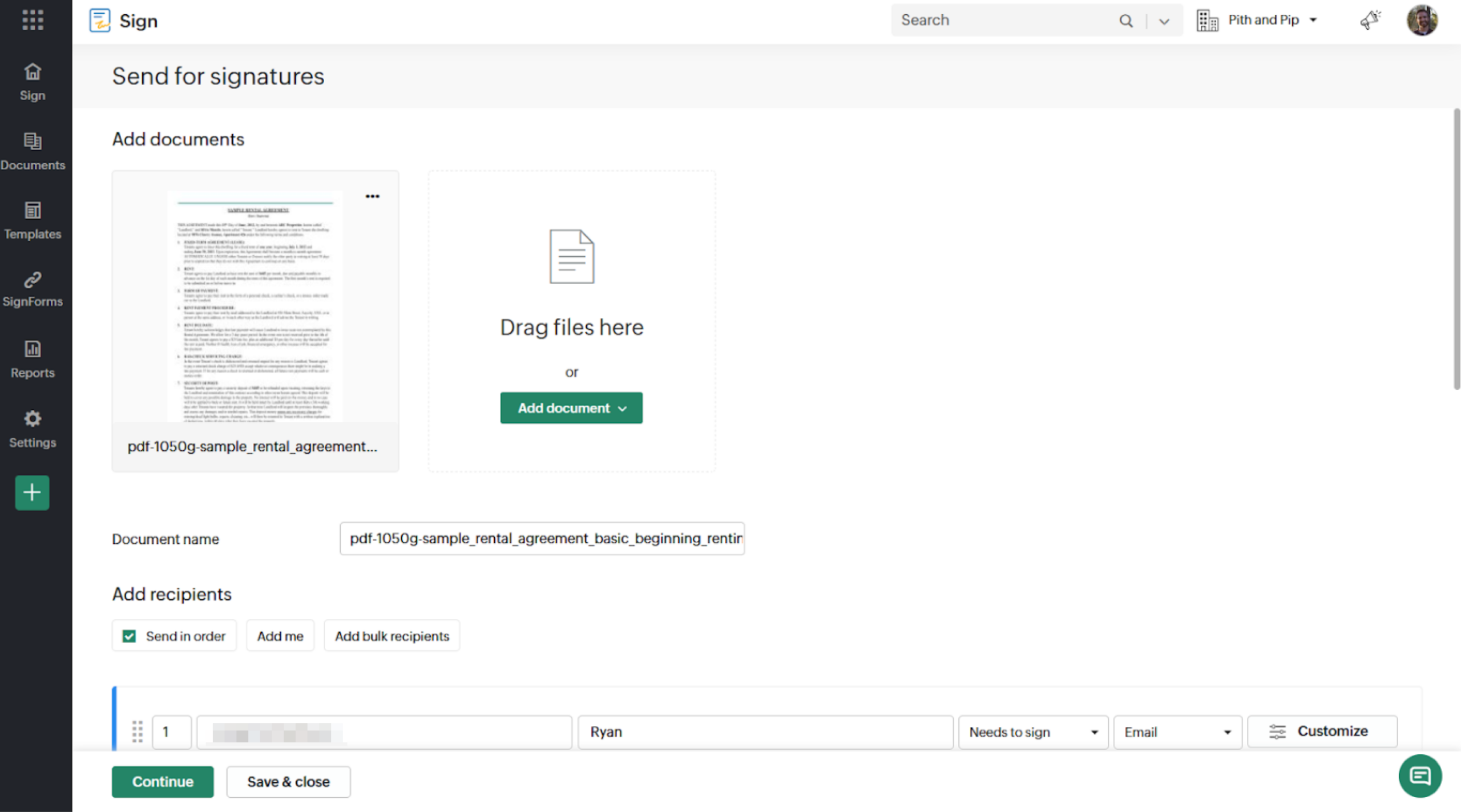Go to the Sign home section
Screen dimensions: 1461x812
tap(32, 81)
